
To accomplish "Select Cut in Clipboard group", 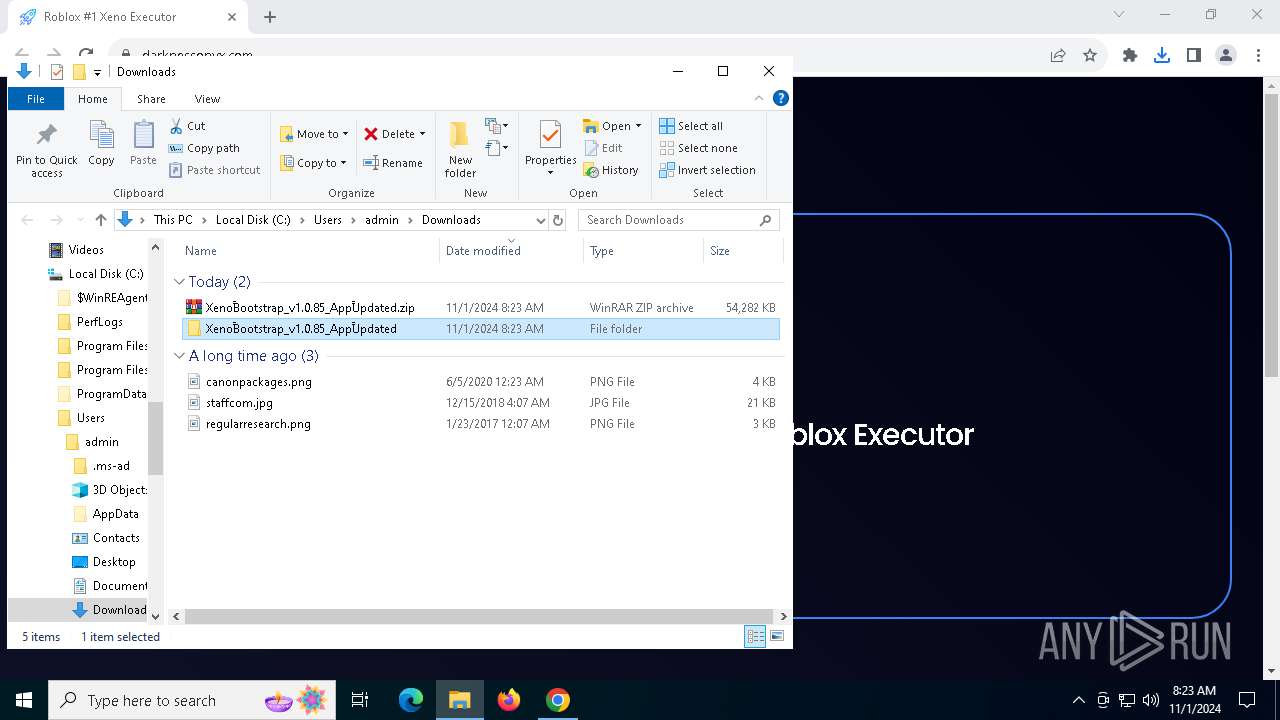I will [187, 126].
